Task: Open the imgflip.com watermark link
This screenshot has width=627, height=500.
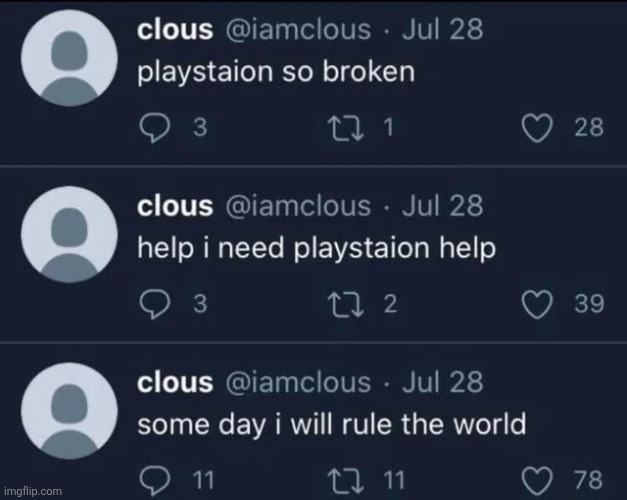Action: pyautogui.click(x=33, y=491)
